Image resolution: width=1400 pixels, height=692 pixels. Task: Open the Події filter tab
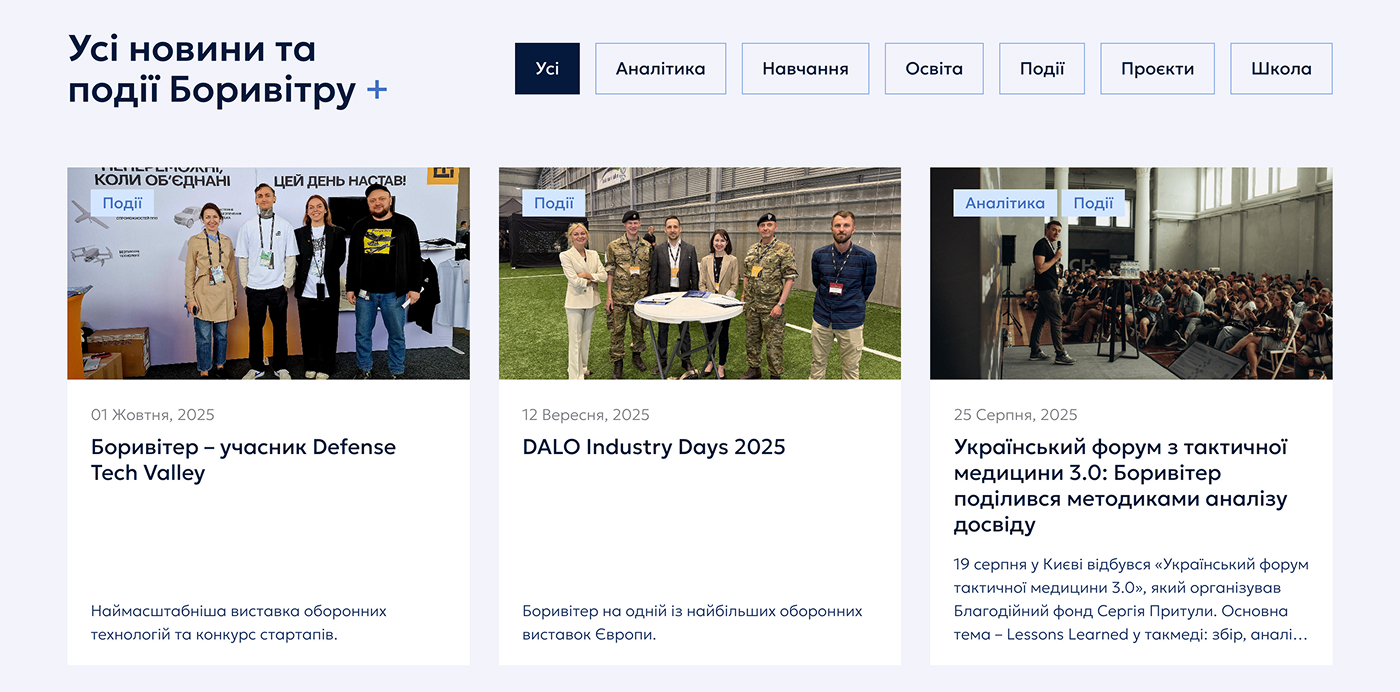(x=1042, y=69)
